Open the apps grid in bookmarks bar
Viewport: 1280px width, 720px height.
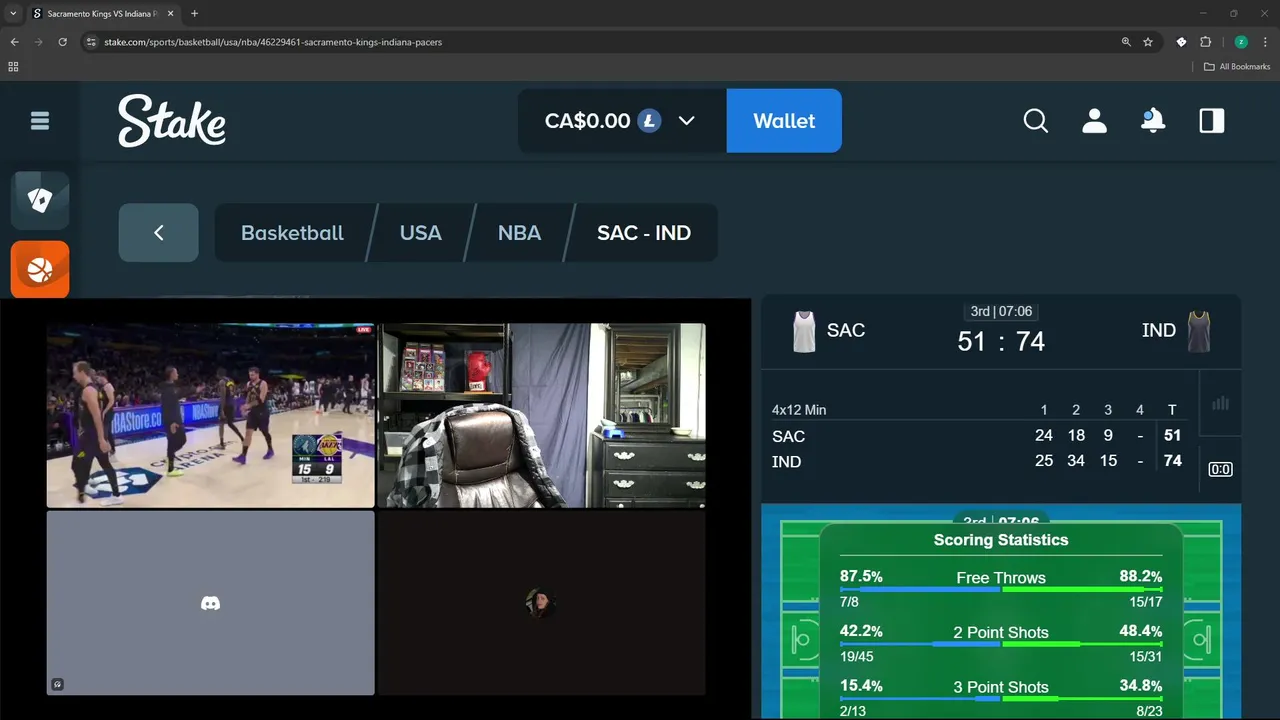(13, 67)
